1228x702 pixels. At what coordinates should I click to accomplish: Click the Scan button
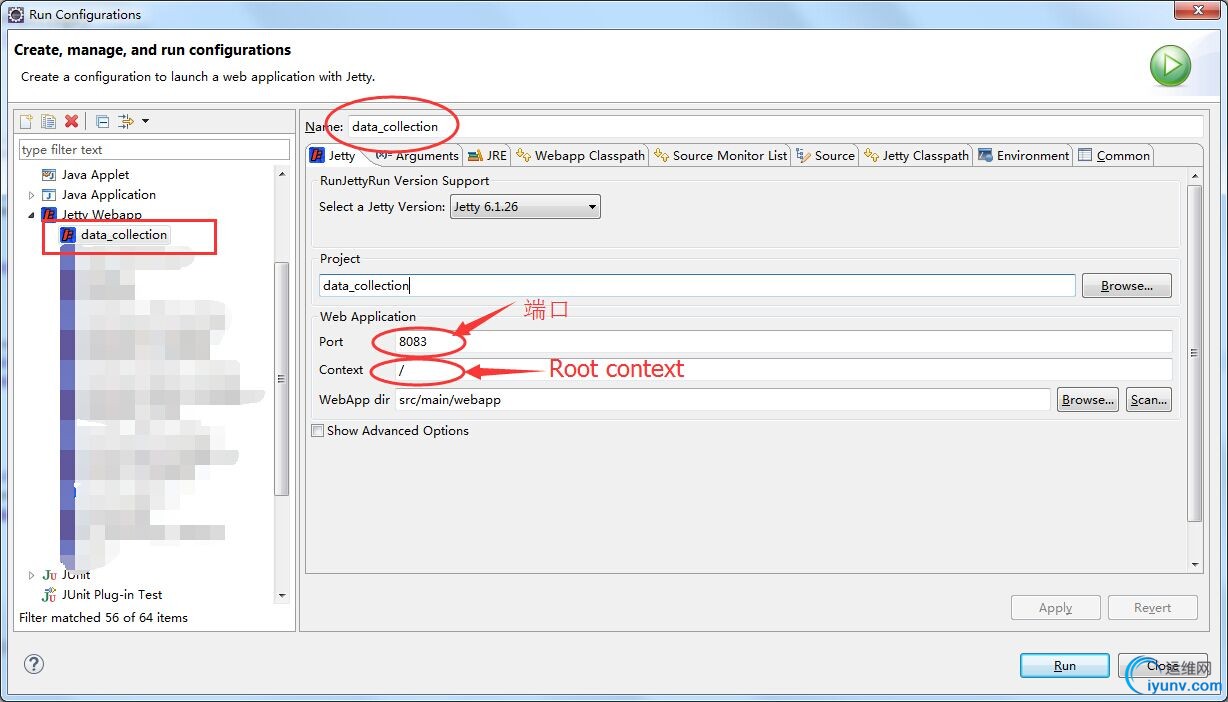[1148, 400]
